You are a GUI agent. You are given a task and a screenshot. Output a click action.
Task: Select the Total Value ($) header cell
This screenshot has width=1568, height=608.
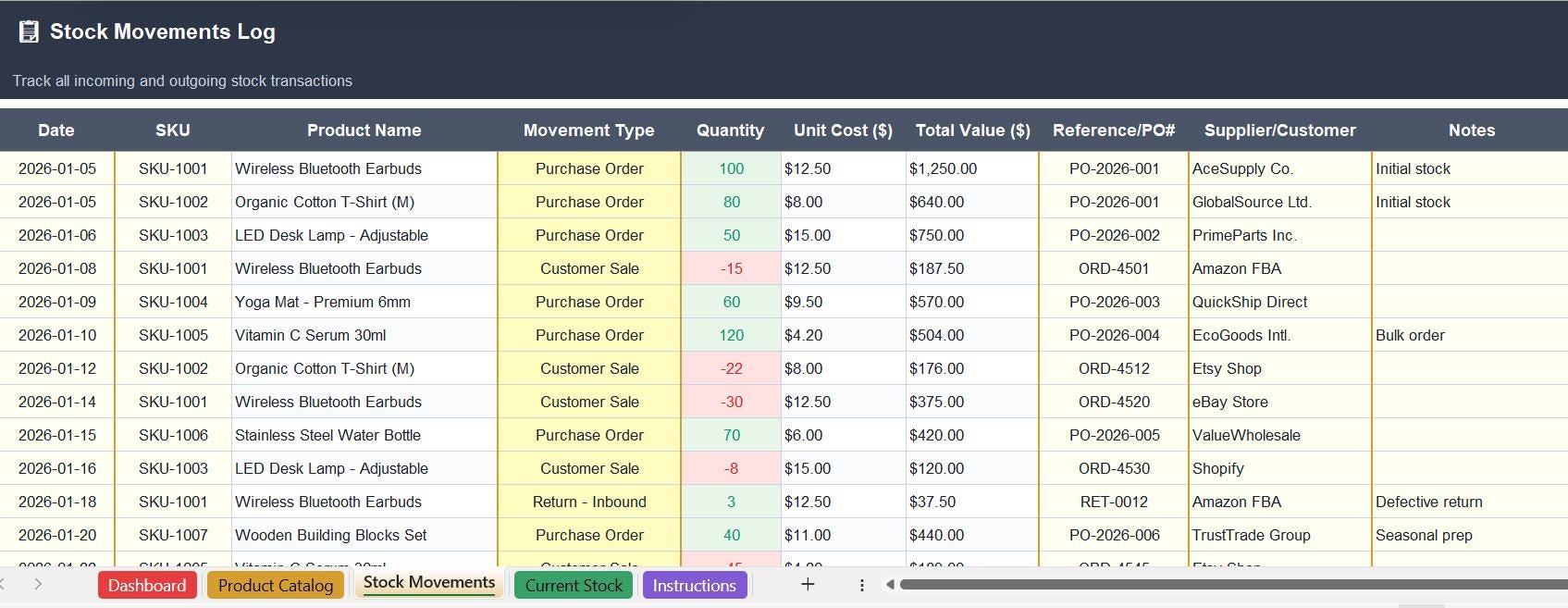tap(973, 130)
